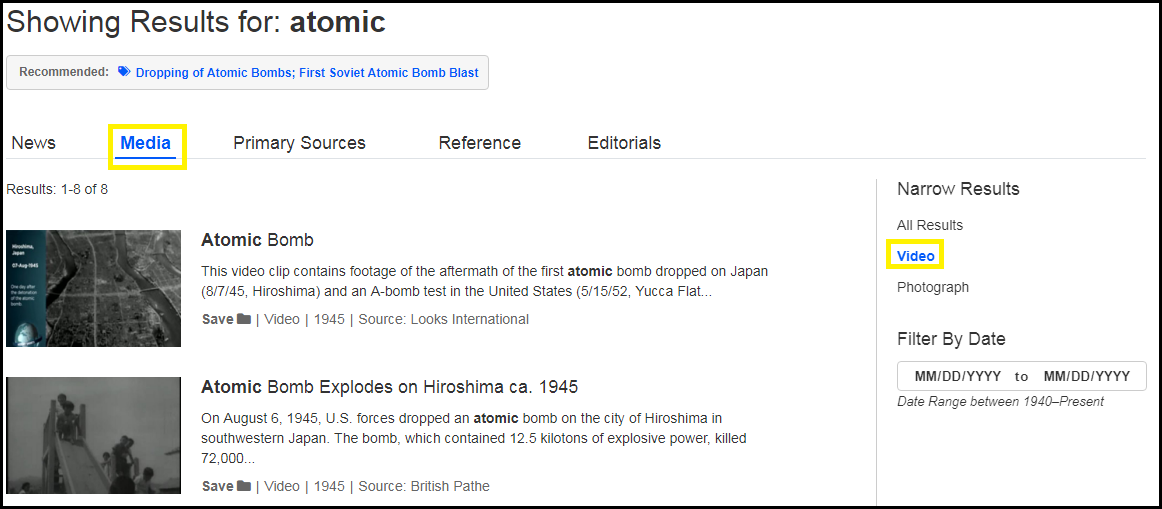The height and width of the screenshot is (509, 1162).
Task: Click the end date MM/DD/YYYY field
Action: pyautogui.click(x=1086, y=376)
